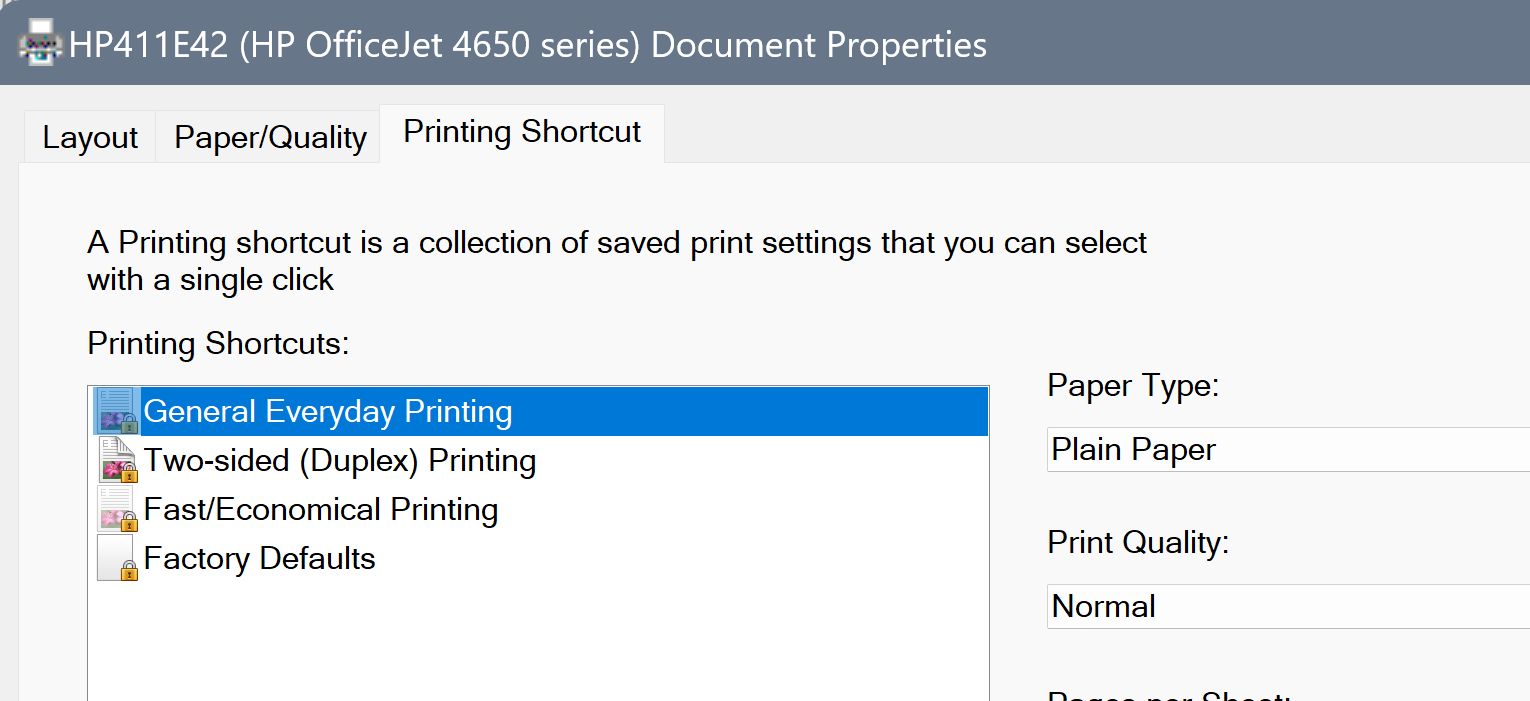Switch to the Layout tab
This screenshot has height=701, width=1530.
(x=88, y=136)
